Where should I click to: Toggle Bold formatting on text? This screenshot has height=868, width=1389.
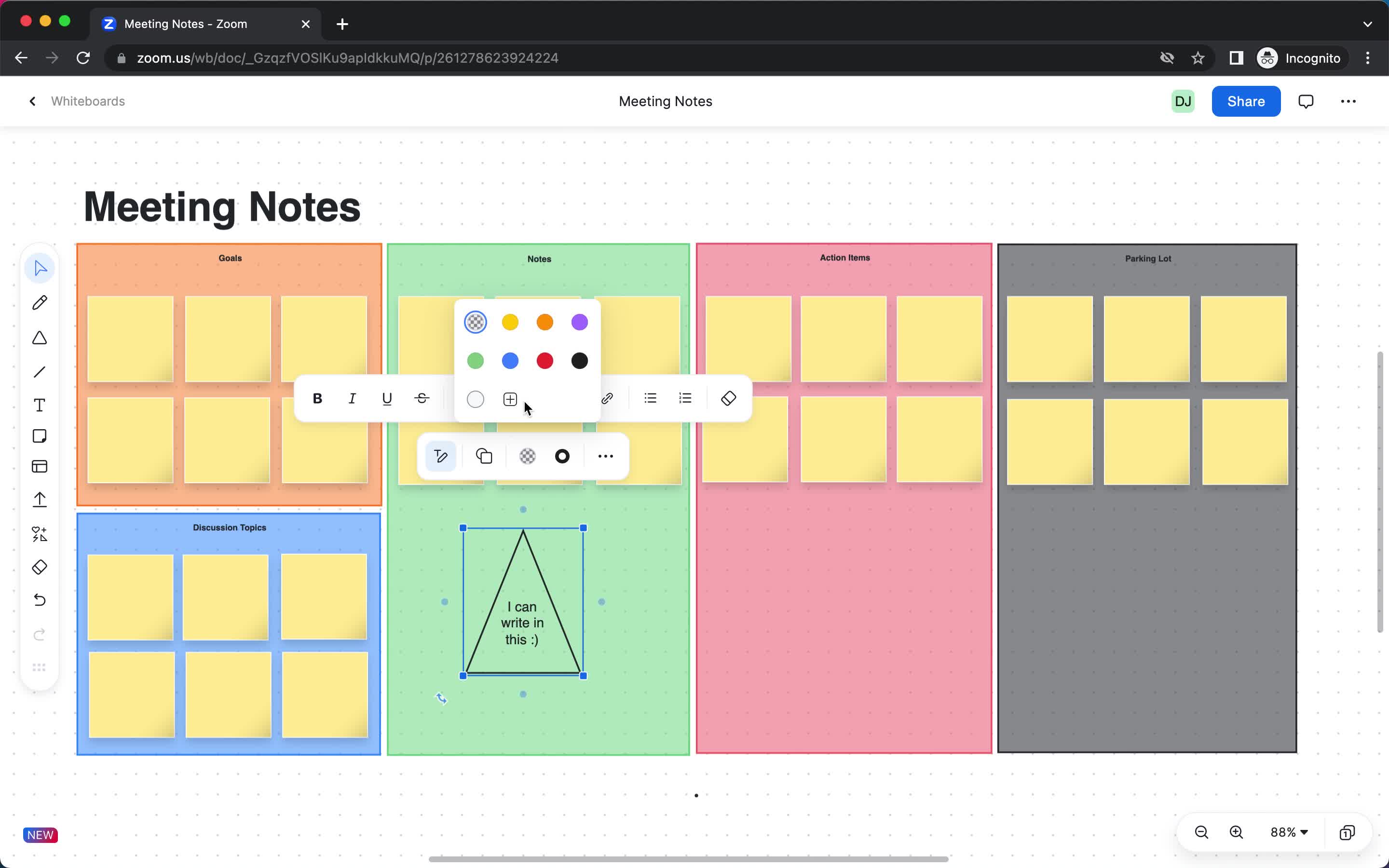tap(318, 398)
